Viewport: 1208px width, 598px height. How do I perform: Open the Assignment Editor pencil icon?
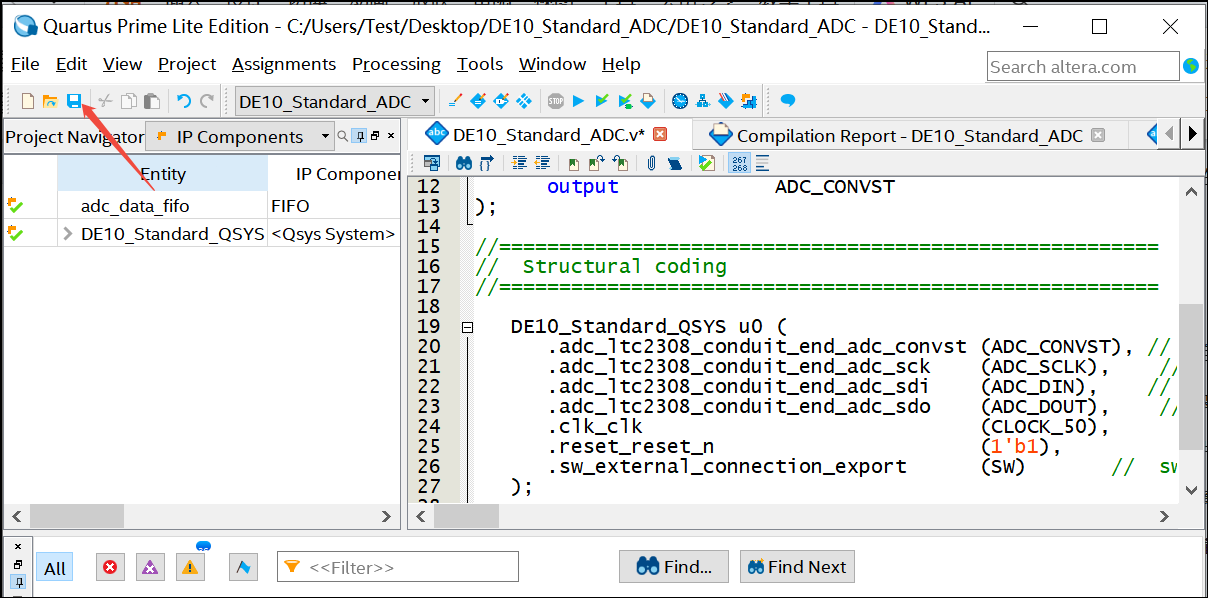tap(455, 101)
